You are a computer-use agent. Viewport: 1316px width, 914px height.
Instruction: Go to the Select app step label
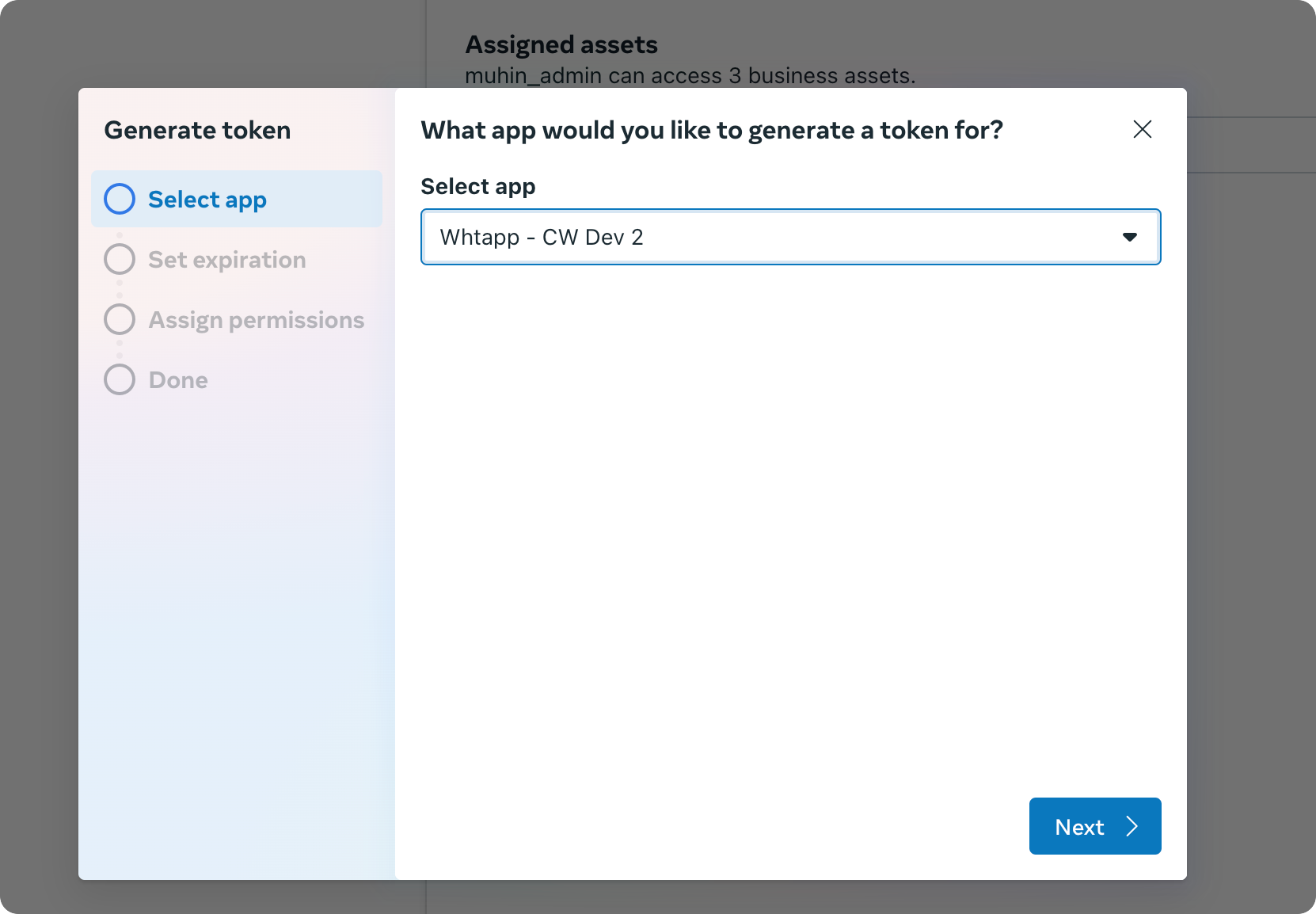207,200
